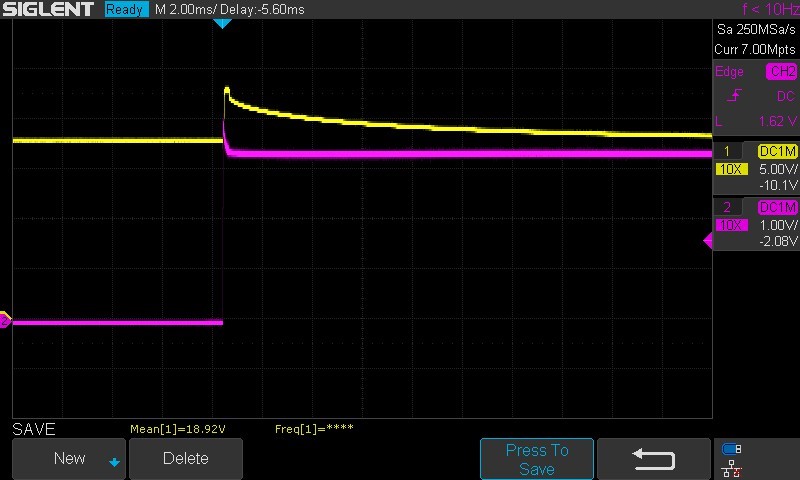Click the SIGLENT logo
This screenshot has height=480, width=800.
(48, 9)
